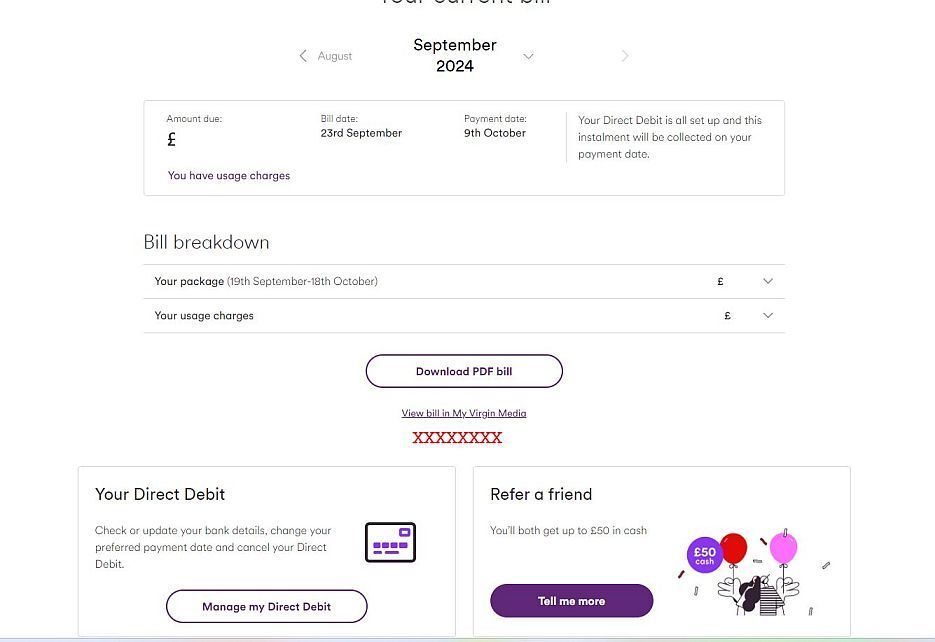
Task: Click the purple £50 cash badge
Action: [705, 556]
